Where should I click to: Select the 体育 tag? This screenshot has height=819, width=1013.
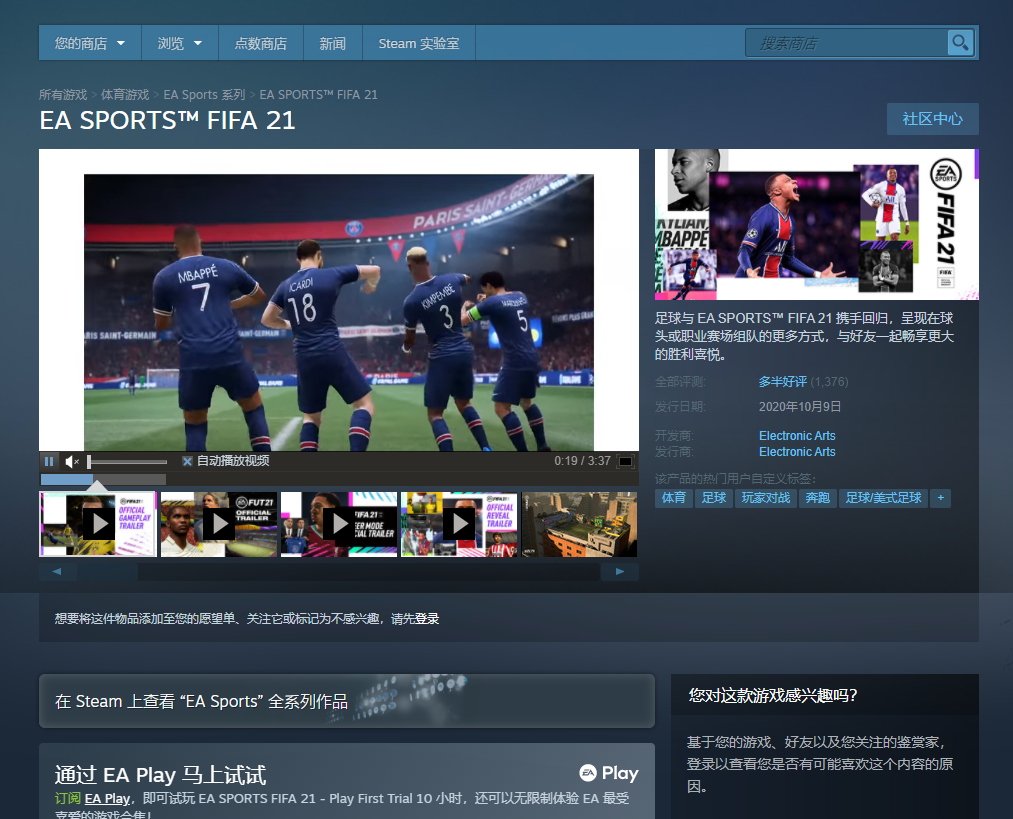pyautogui.click(x=674, y=498)
